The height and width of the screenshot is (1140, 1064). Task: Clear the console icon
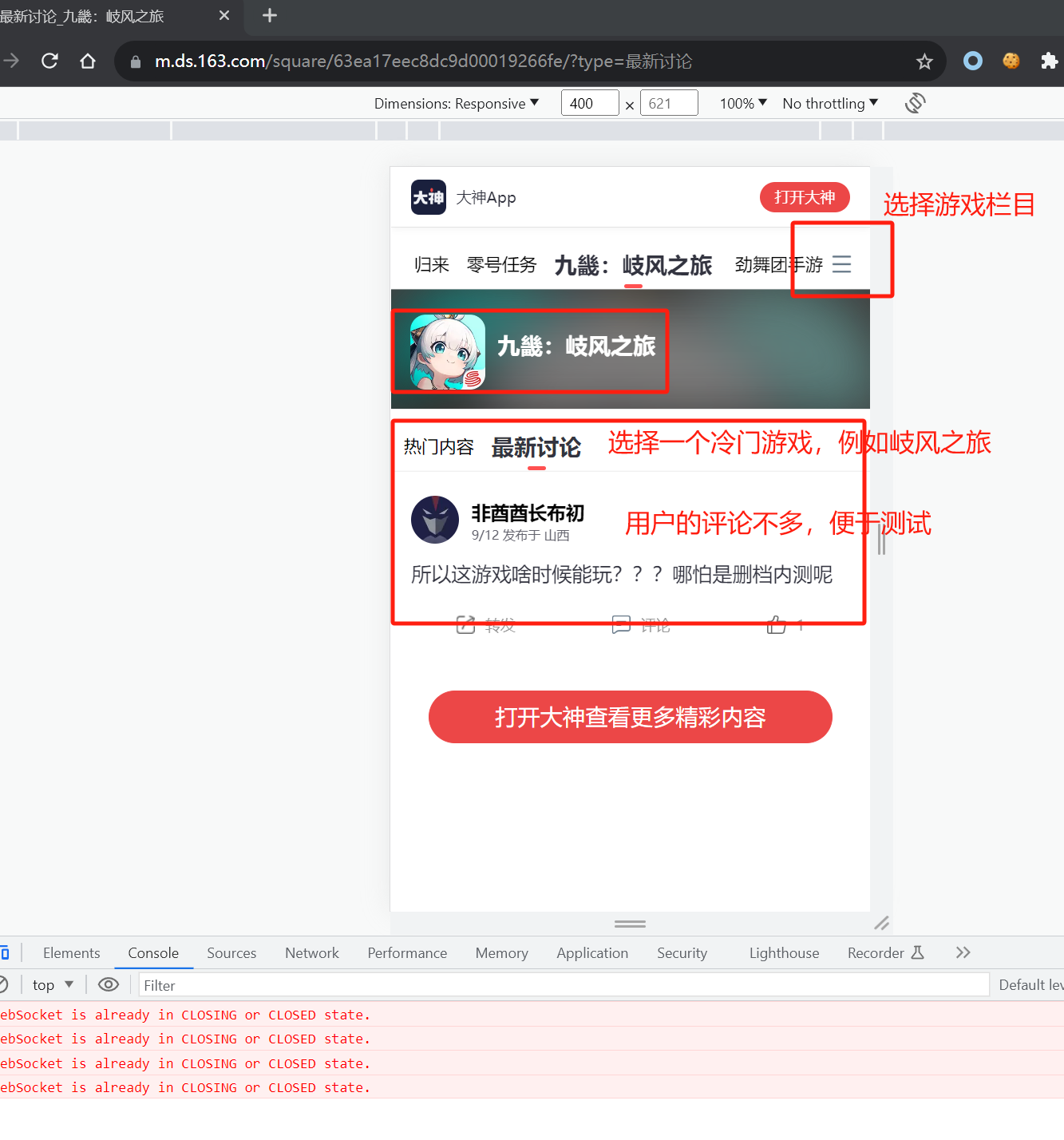click(x=3, y=984)
